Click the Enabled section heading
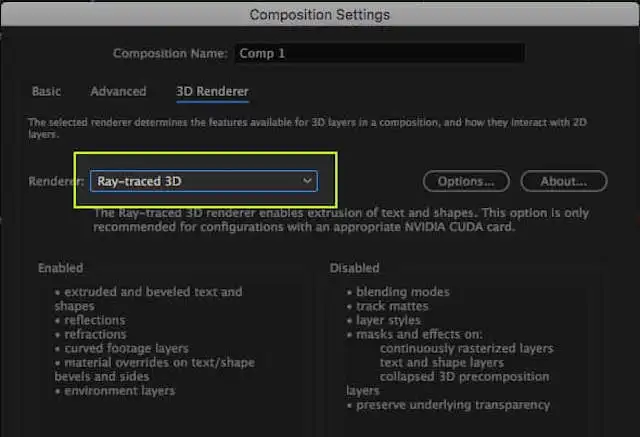Screen dimensions: 640x437 tap(60, 268)
